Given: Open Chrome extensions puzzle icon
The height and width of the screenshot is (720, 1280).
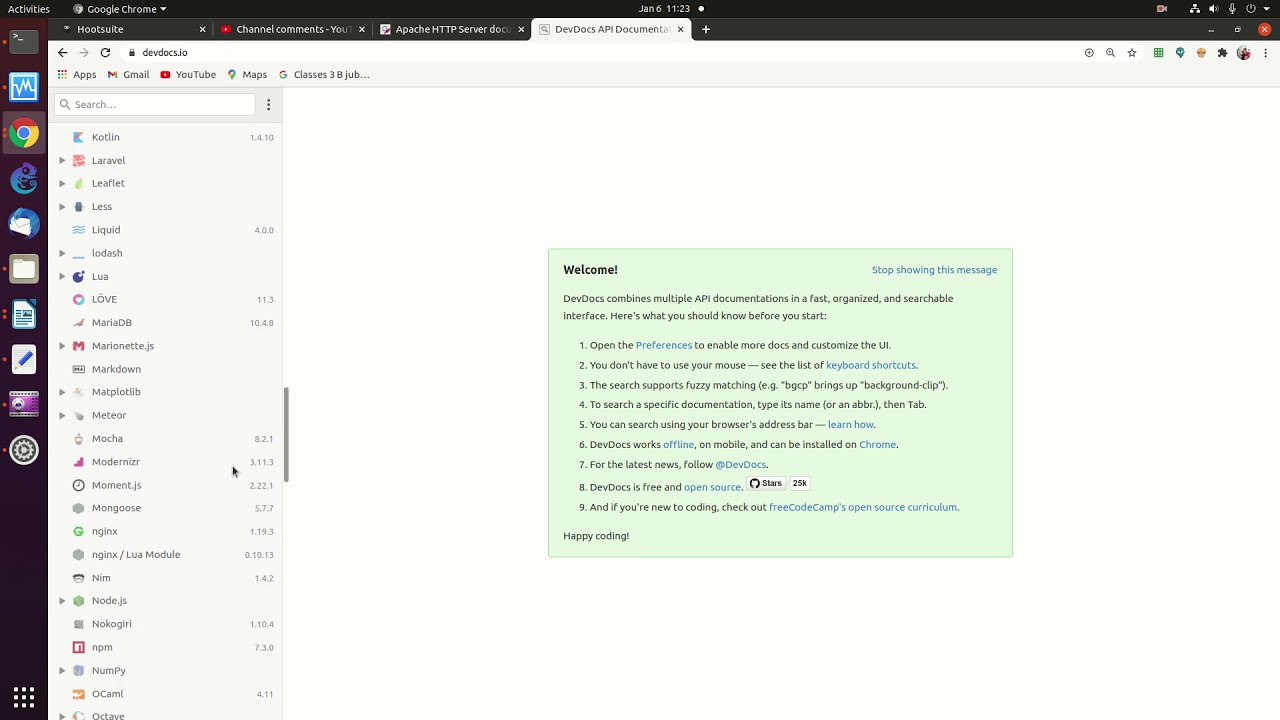Looking at the screenshot, I should point(1222,53).
